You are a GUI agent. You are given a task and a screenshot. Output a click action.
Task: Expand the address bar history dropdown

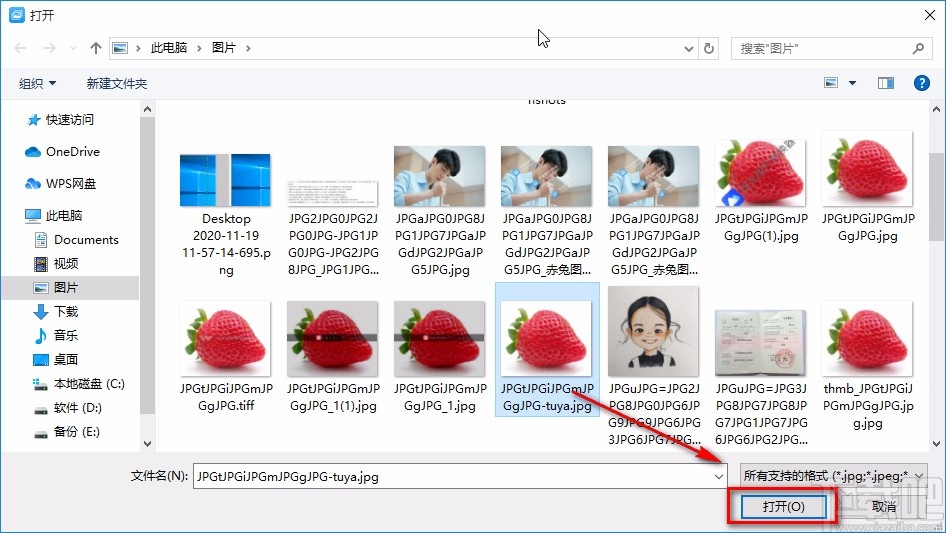click(689, 48)
